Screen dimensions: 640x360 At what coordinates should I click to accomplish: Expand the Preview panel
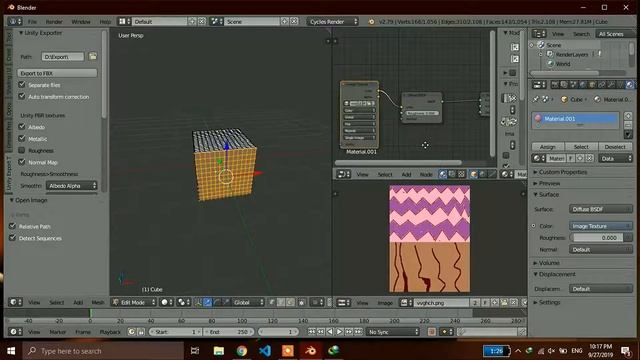click(x=536, y=184)
